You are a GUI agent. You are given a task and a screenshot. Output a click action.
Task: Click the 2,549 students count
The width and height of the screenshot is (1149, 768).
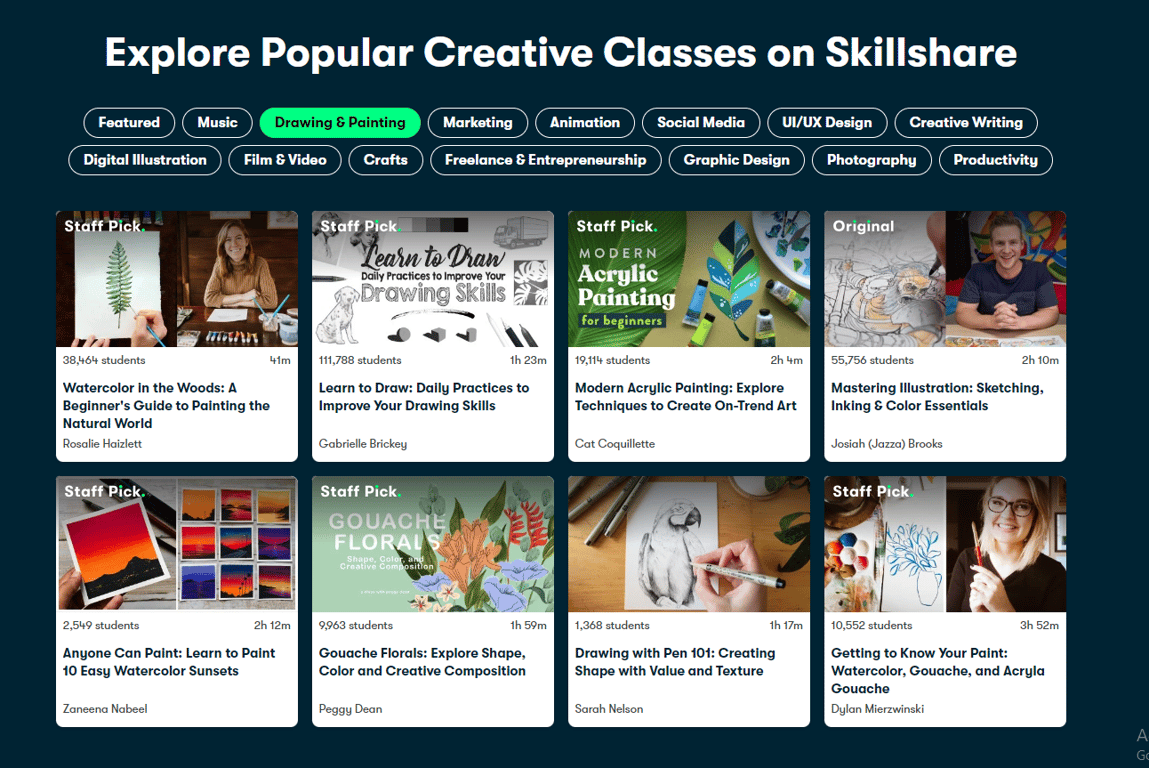[100, 625]
